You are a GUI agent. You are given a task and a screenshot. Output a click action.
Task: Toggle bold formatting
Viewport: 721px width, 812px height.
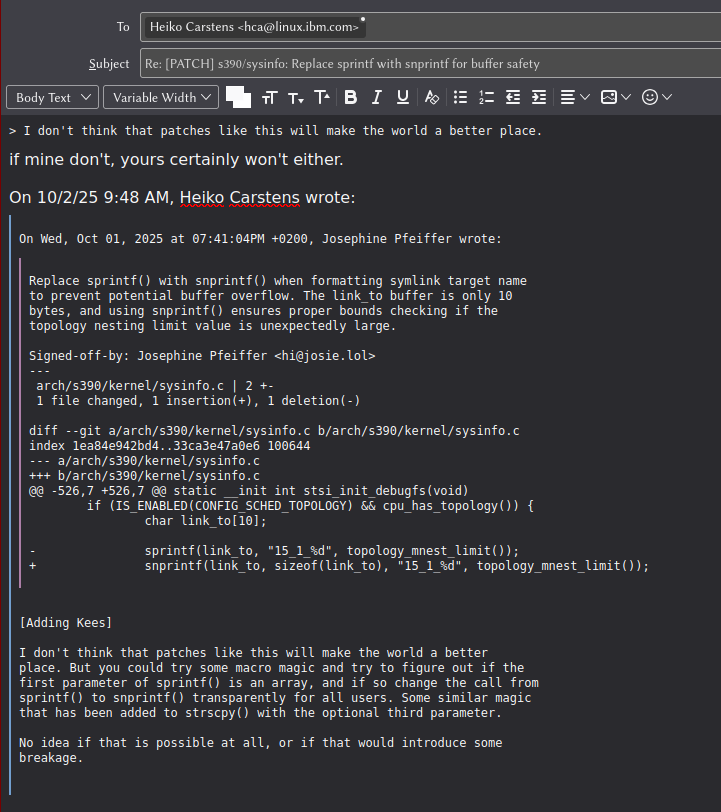coord(350,97)
